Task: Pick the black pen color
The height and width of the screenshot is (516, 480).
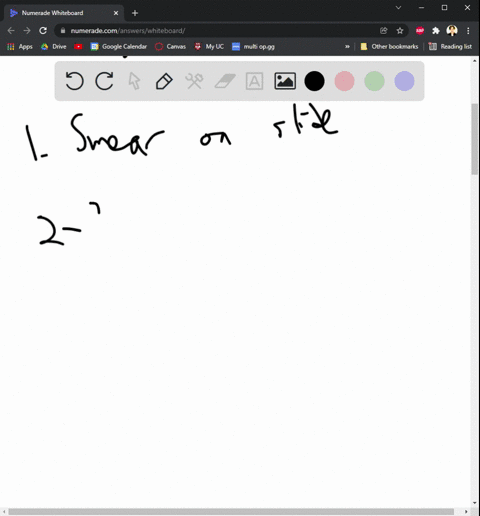Action: coord(314,81)
